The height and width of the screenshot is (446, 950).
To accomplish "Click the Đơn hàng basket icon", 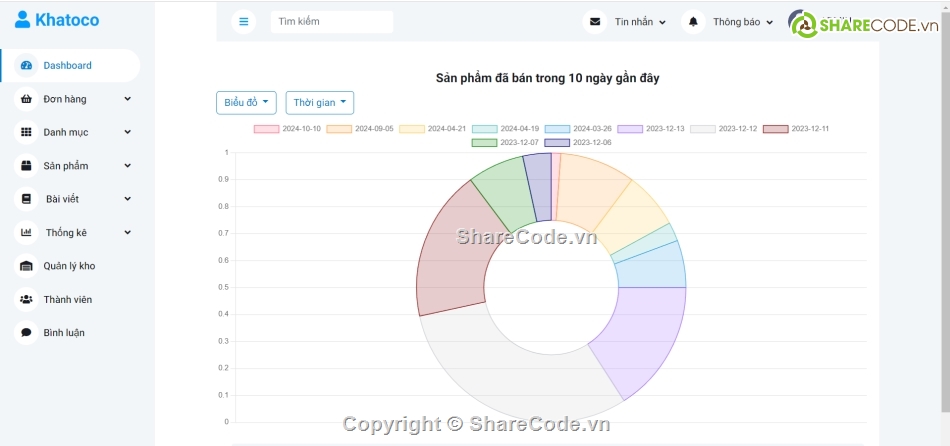I will tap(26, 99).
